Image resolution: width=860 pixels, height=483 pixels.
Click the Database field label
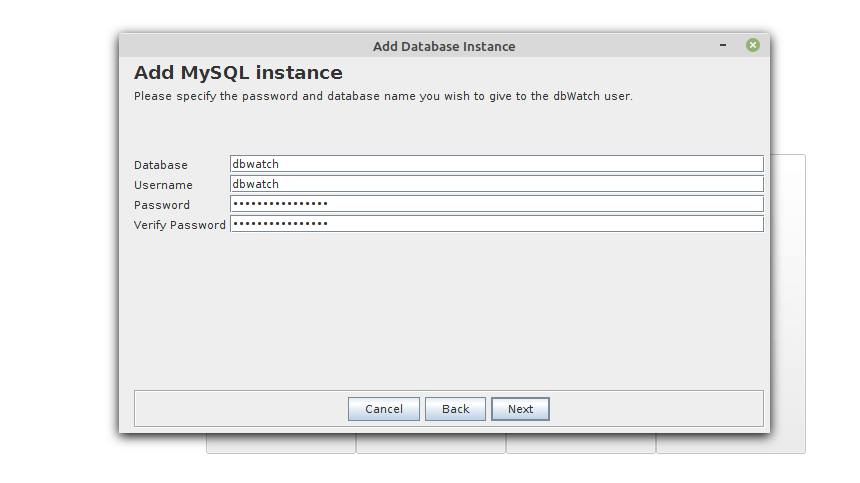pos(161,165)
